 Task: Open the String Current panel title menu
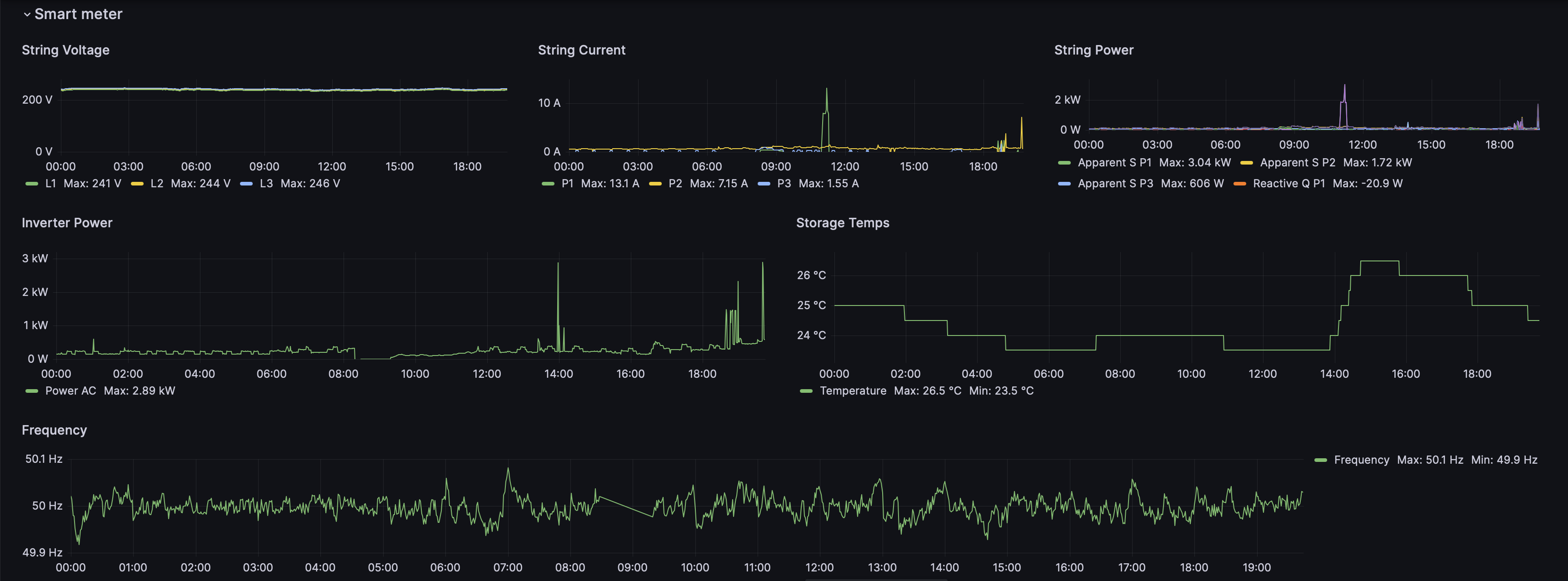pyautogui.click(x=581, y=50)
